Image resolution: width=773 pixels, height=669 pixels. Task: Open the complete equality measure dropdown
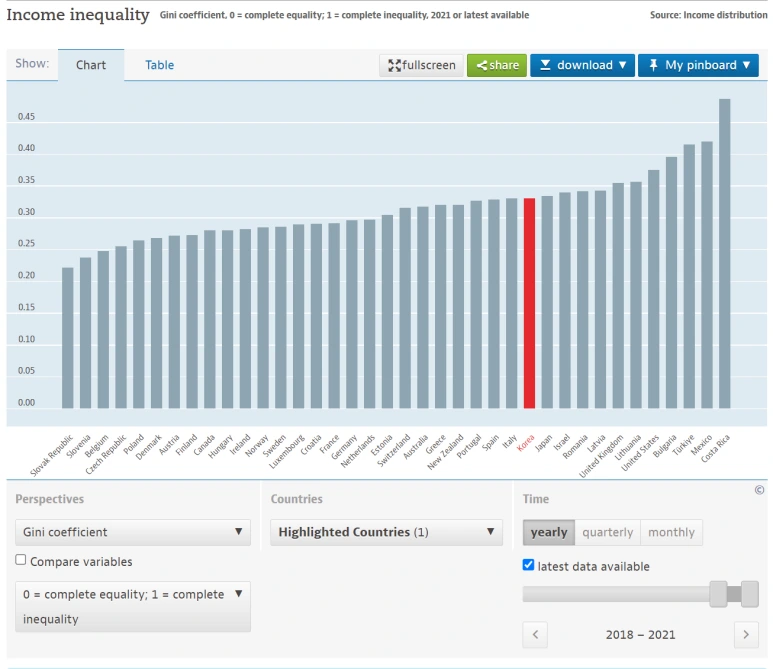[133, 606]
